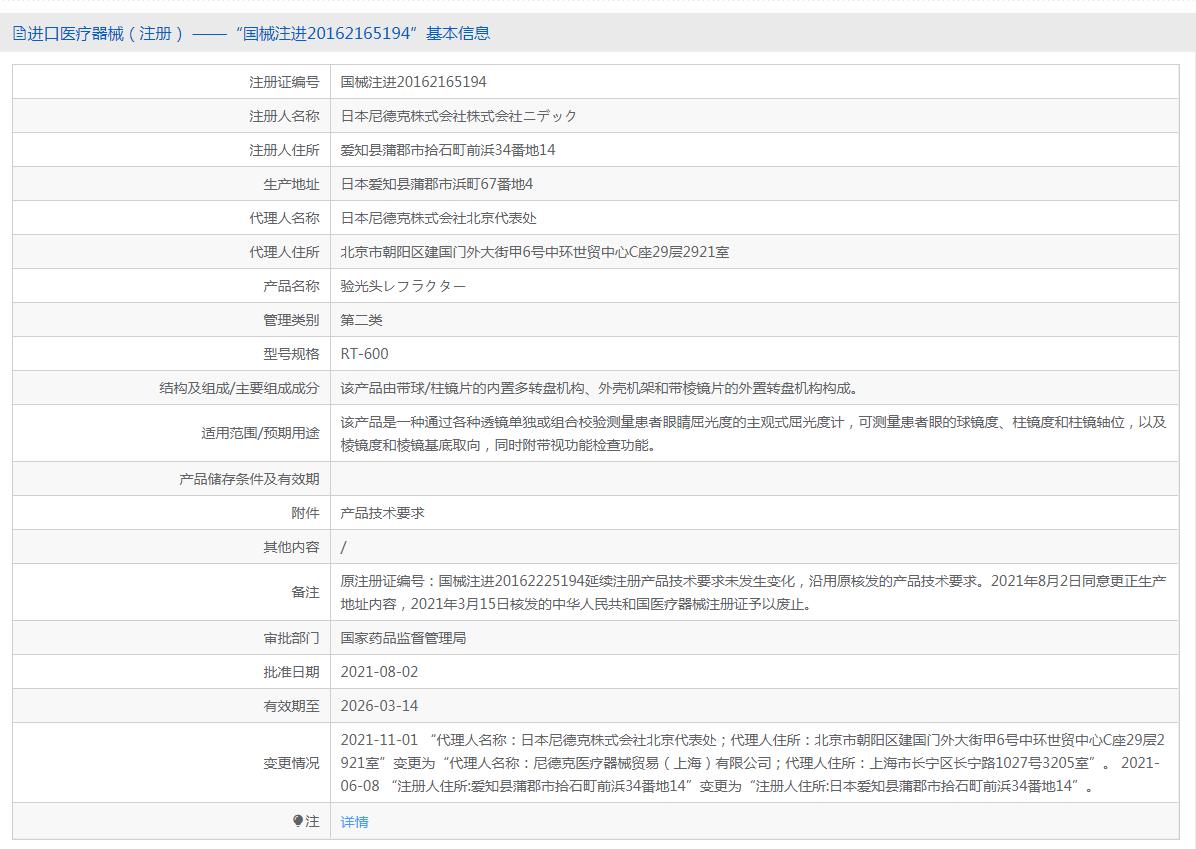Click the 产品名称 label
The width and height of the screenshot is (1196, 849).
(291, 286)
